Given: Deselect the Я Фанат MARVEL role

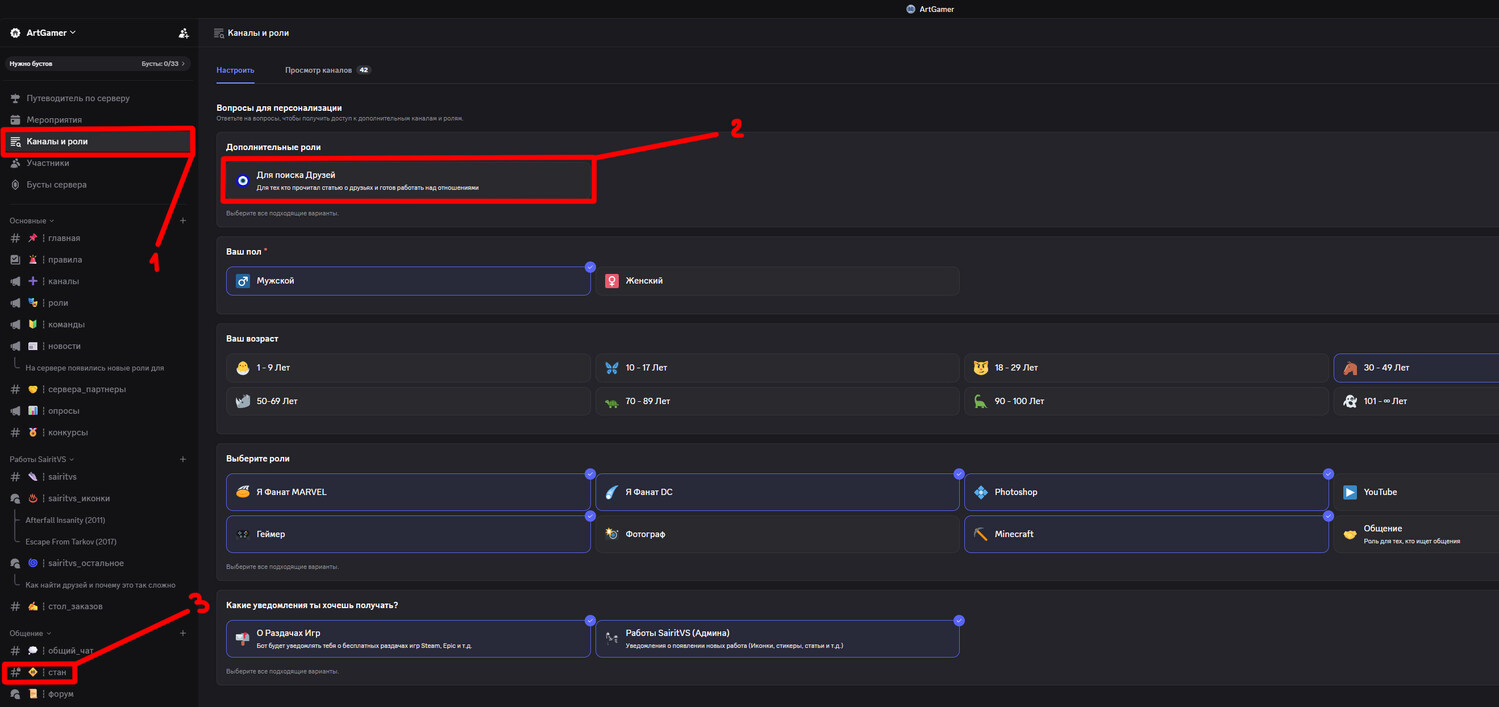Looking at the screenshot, I should click(408, 492).
